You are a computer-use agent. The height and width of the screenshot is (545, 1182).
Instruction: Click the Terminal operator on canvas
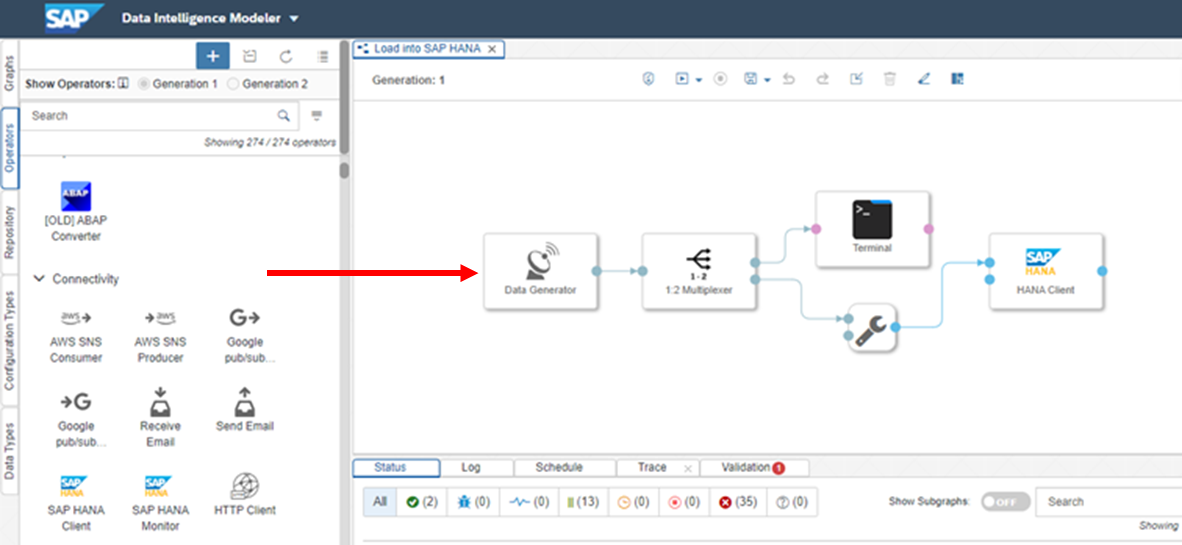872,229
